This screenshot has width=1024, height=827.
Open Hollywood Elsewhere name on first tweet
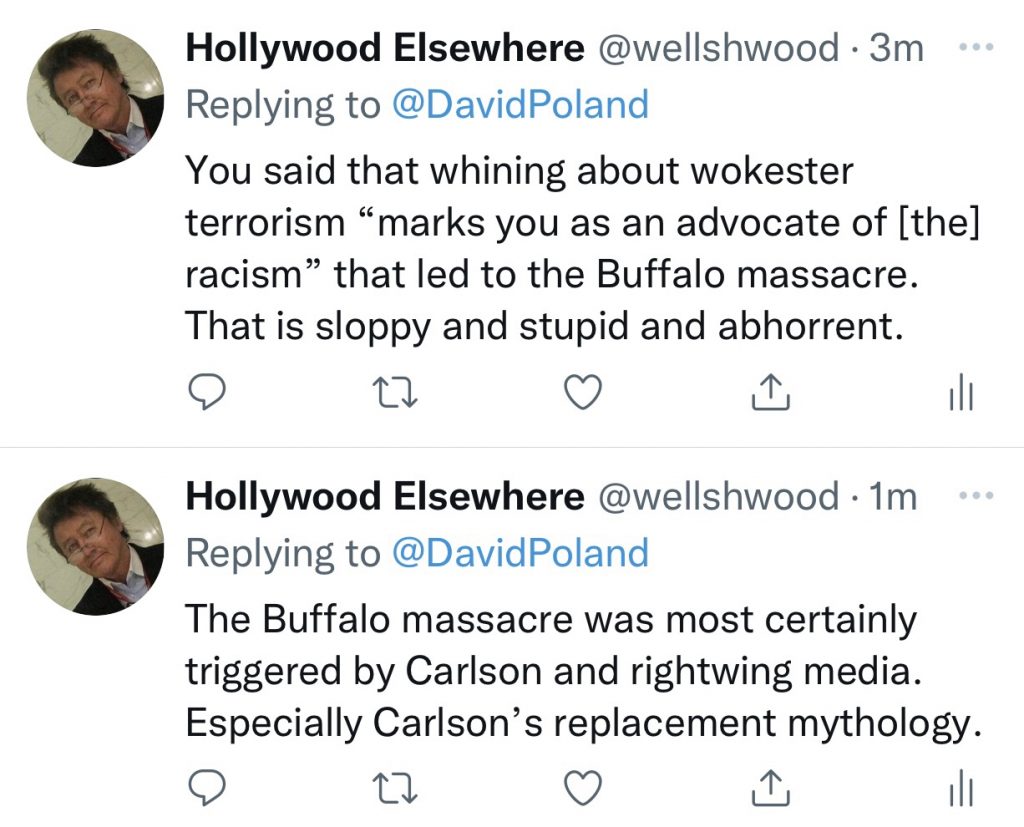click(384, 48)
